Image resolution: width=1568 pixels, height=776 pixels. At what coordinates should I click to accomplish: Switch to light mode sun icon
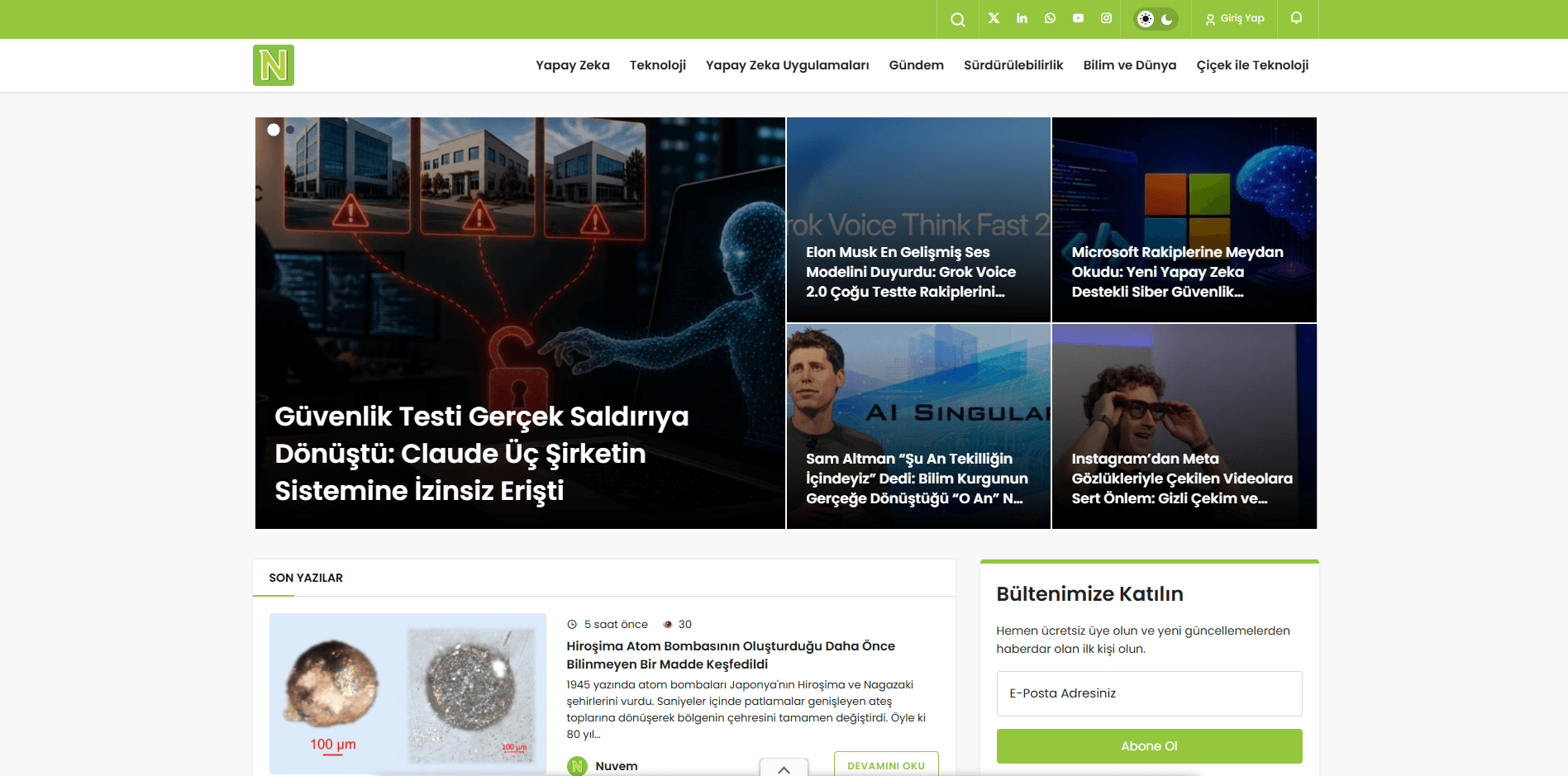pos(1145,19)
